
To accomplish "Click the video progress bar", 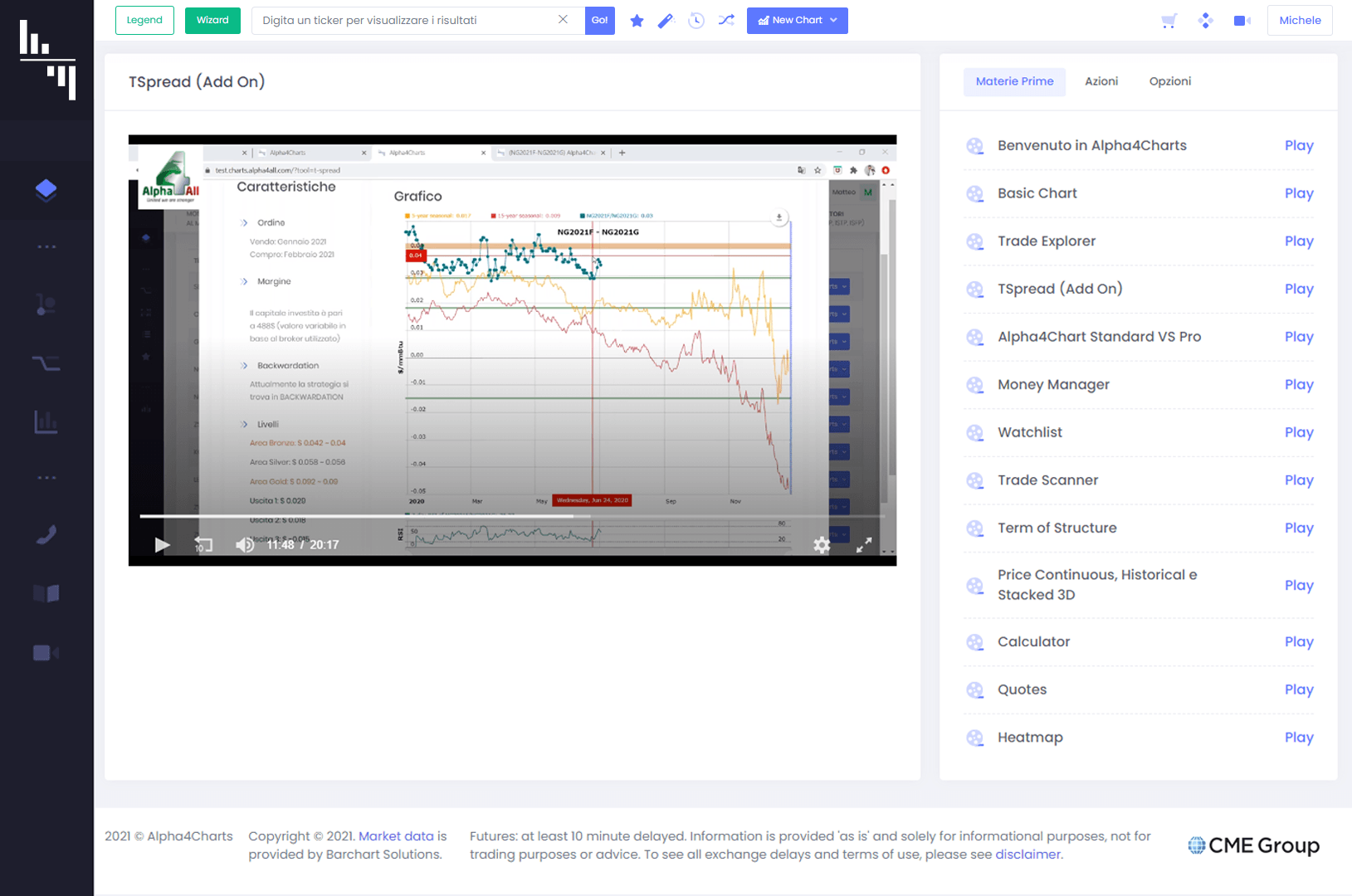I will tap(511, 516).
